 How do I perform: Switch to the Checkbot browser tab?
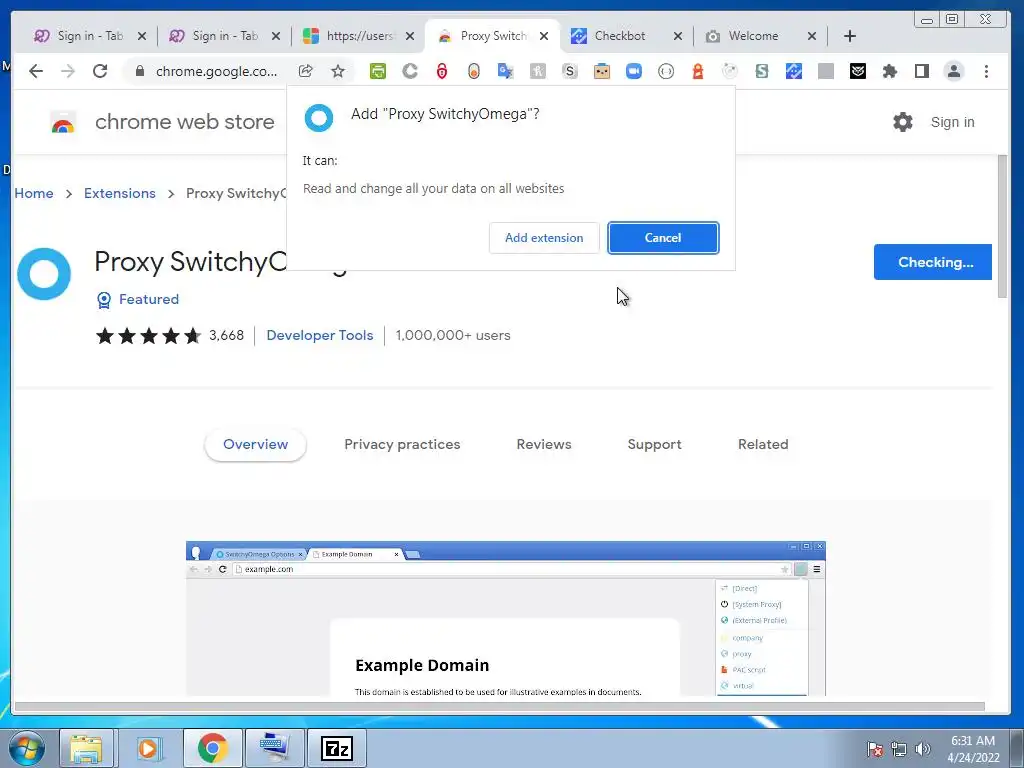tap(619, 36)
